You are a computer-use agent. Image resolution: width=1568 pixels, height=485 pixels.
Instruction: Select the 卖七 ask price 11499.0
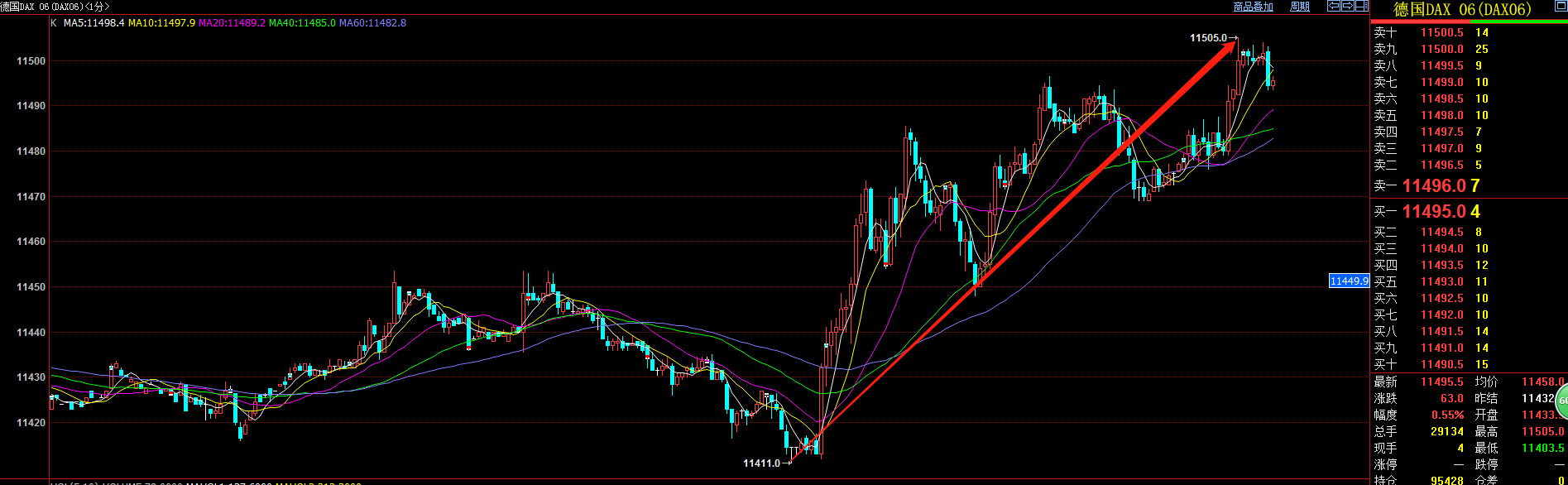click(1442, 83)
